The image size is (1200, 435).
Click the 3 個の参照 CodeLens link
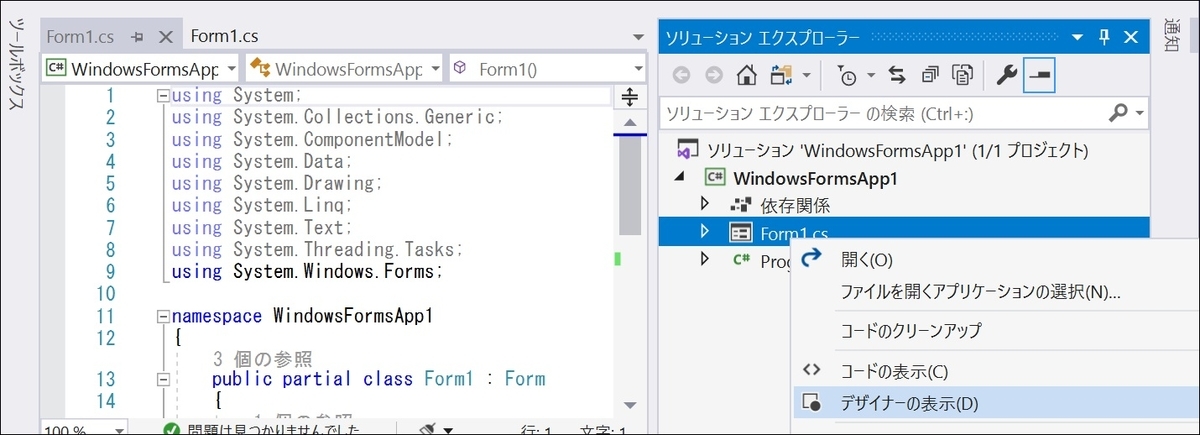click(x=263, y=358)
